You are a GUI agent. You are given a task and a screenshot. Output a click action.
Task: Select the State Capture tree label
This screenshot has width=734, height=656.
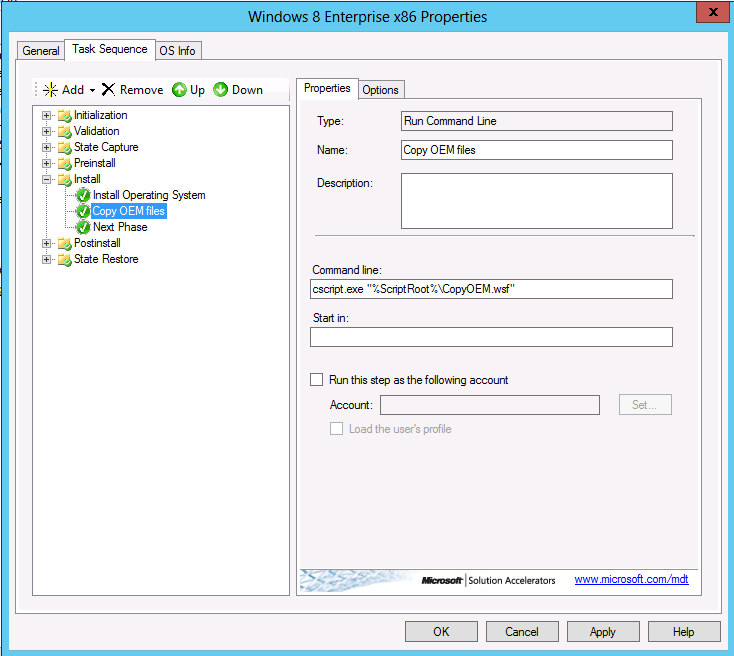106,147
